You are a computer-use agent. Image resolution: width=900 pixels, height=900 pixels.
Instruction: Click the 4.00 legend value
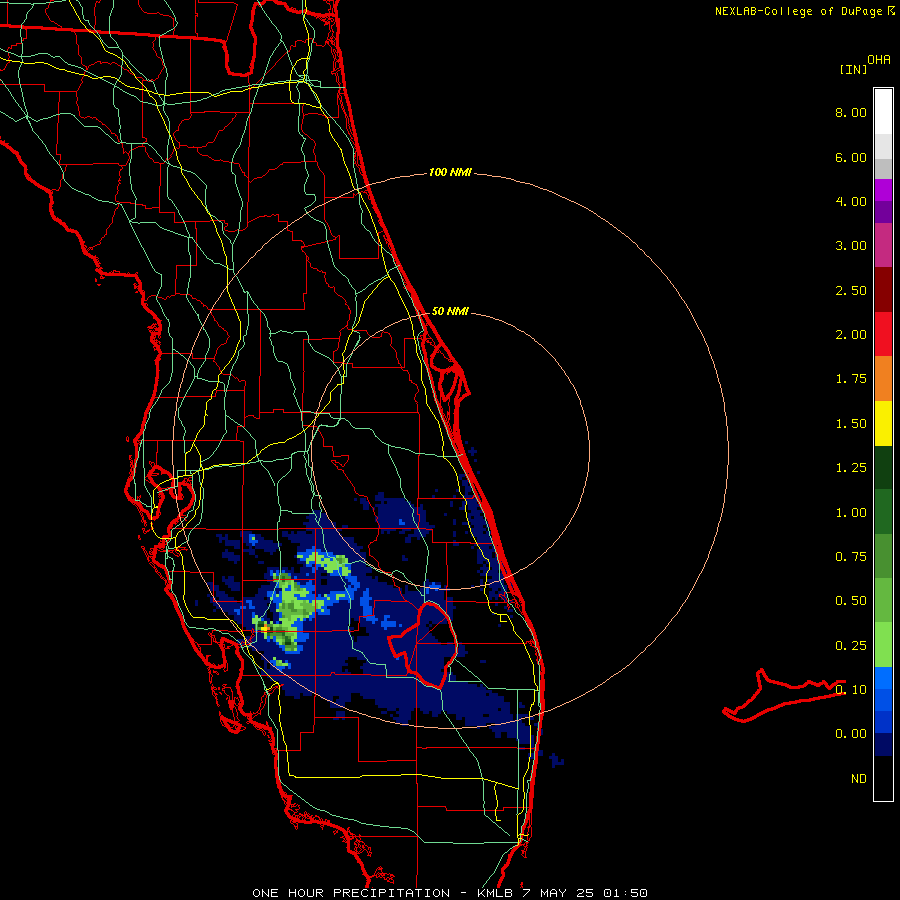click(x=851, y=201)
